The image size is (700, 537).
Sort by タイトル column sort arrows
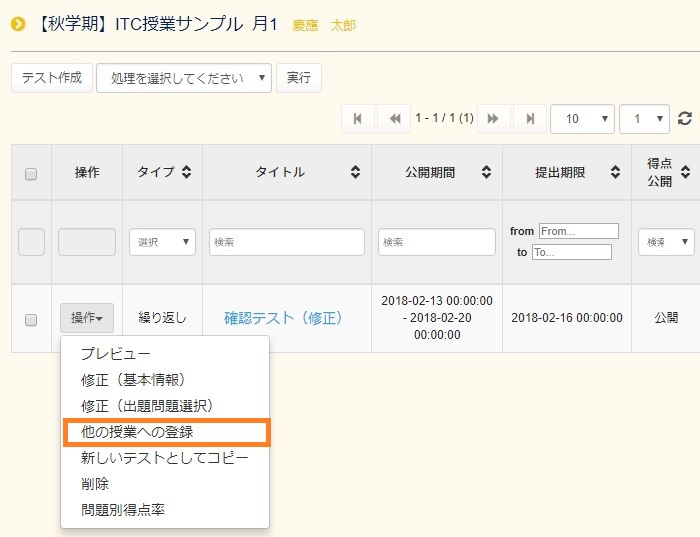point(355,172)
